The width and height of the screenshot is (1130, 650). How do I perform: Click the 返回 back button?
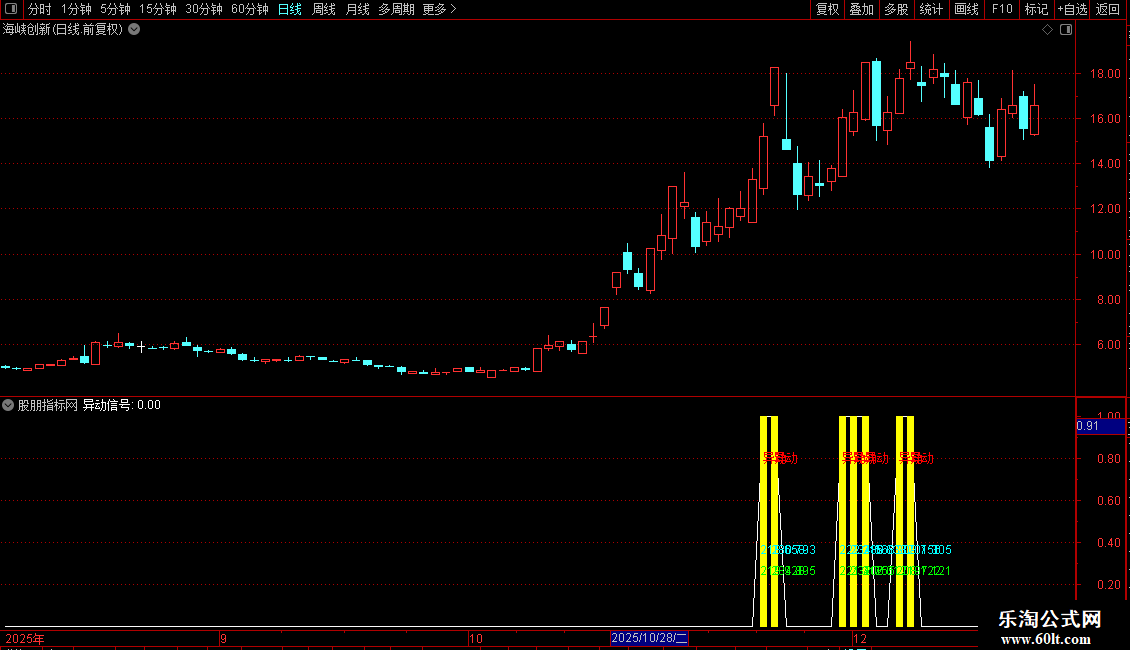1108,9
